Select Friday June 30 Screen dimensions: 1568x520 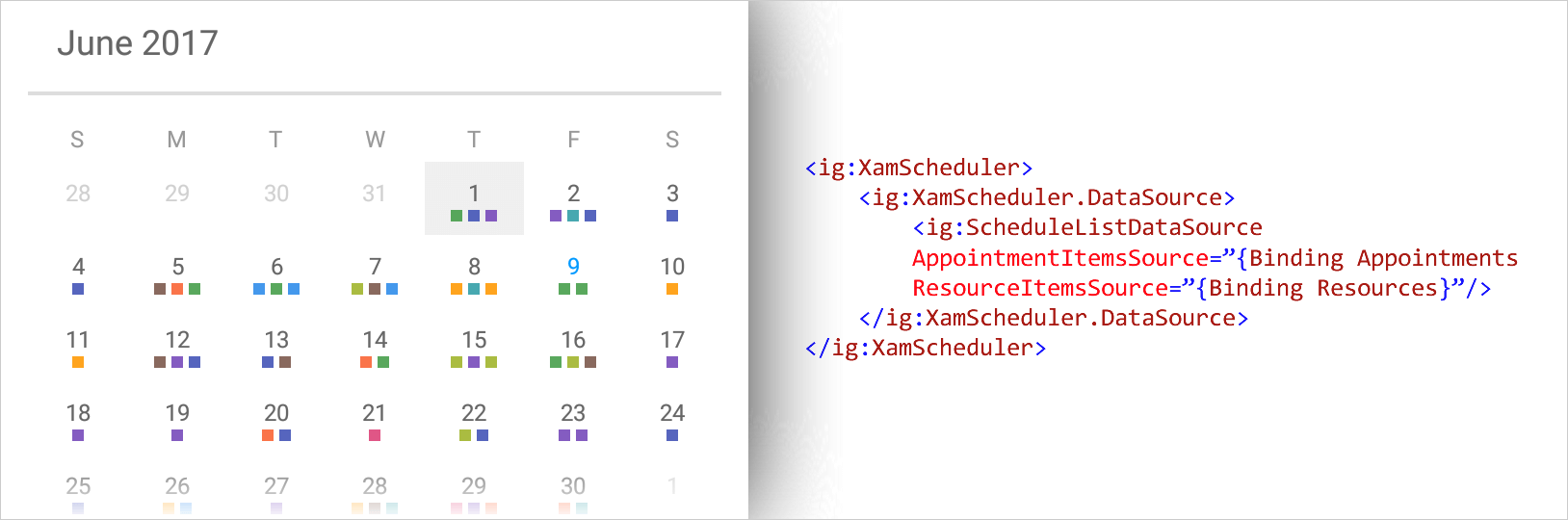[x=573, y=486]
